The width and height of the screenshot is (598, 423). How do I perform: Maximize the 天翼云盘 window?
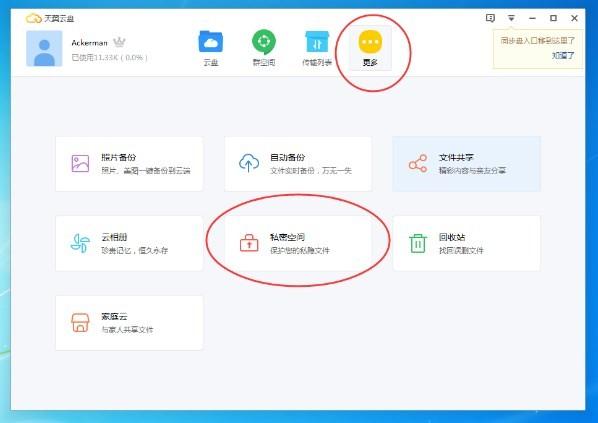point(553,18)
